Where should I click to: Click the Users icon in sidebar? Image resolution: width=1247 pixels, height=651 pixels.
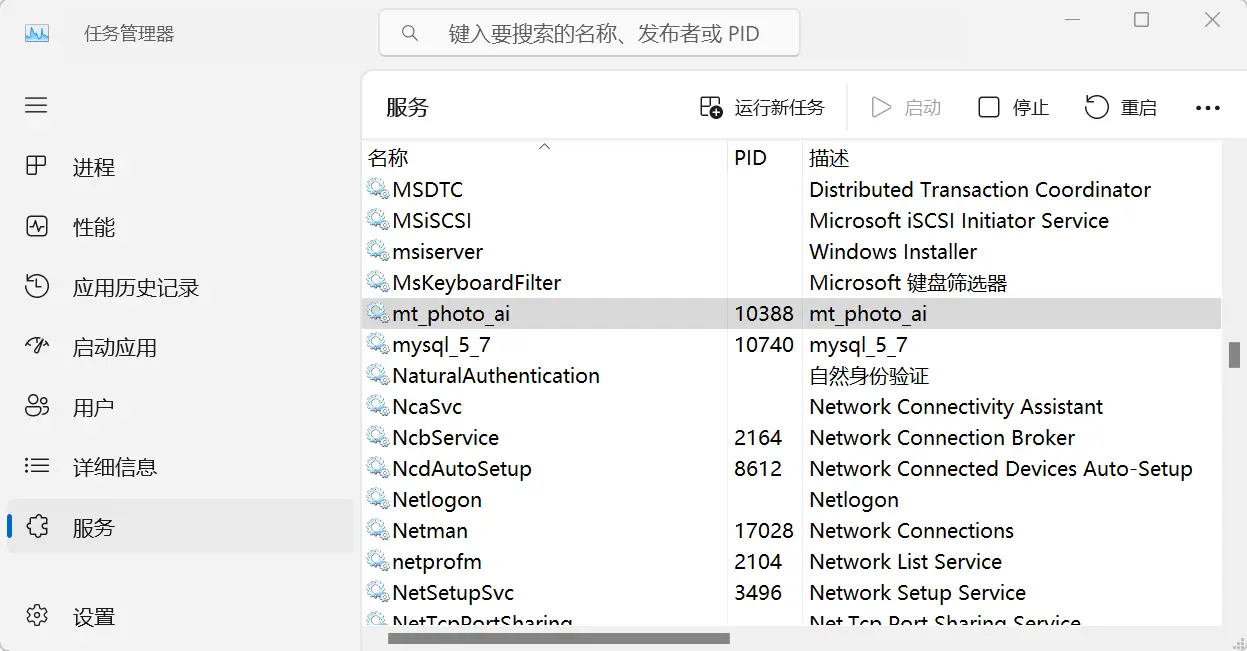coord(37,407)
